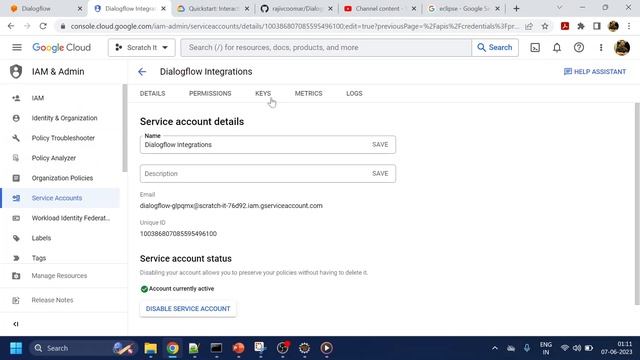Switch to the Quickstart browser tab

(x=213, y=9)
